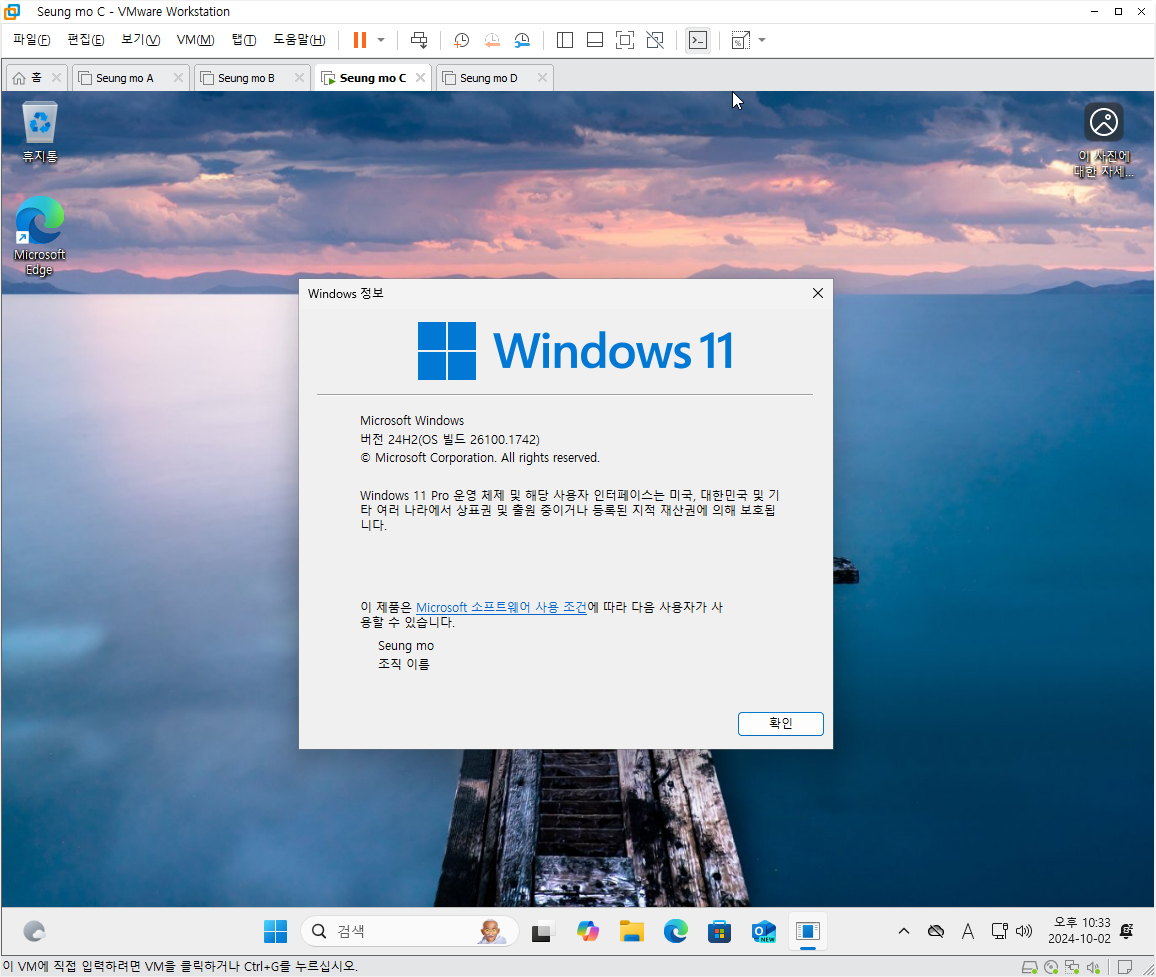This screenshot has width=1156, height=977.
Task: Close the Seung mo B tab
Action: [299, 77]
